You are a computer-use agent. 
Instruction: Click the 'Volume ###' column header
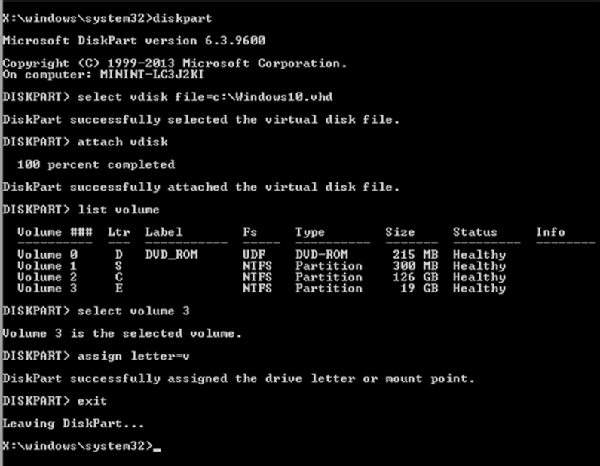coord(55,232)
